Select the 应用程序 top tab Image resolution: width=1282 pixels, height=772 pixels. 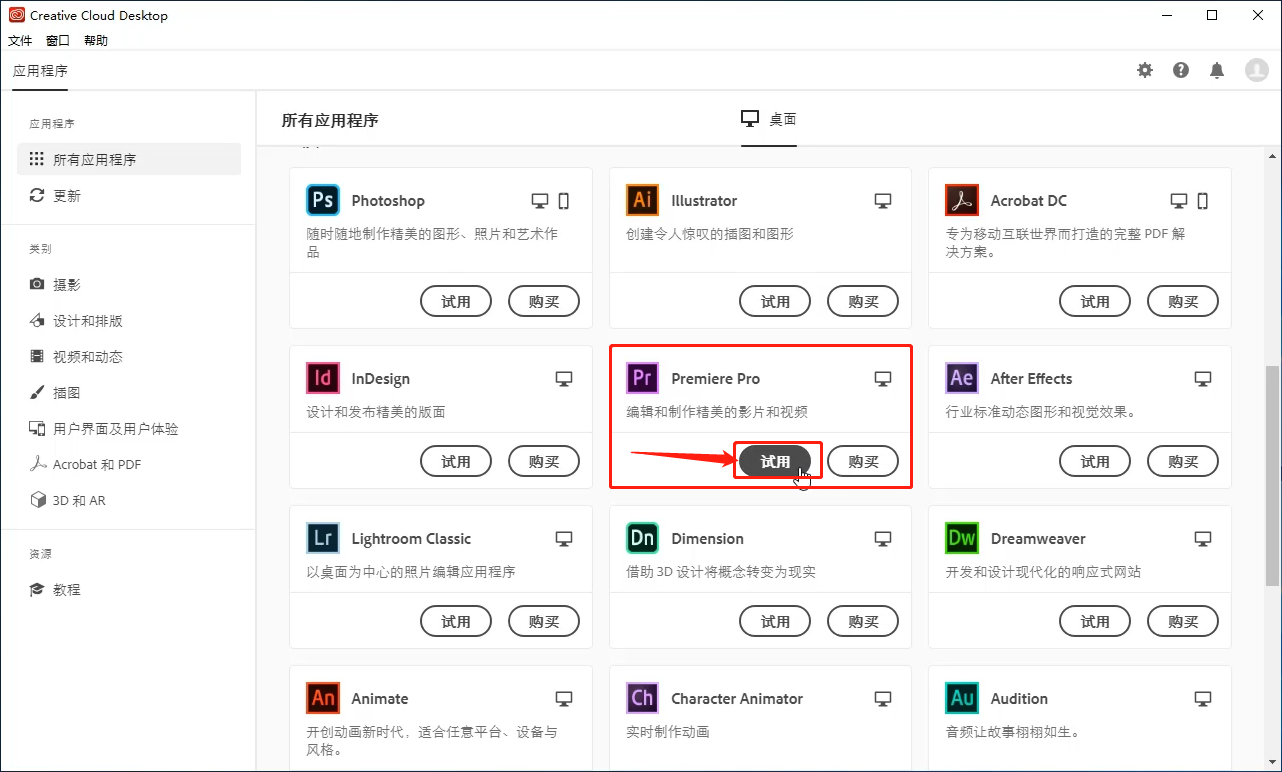point(40,71)
